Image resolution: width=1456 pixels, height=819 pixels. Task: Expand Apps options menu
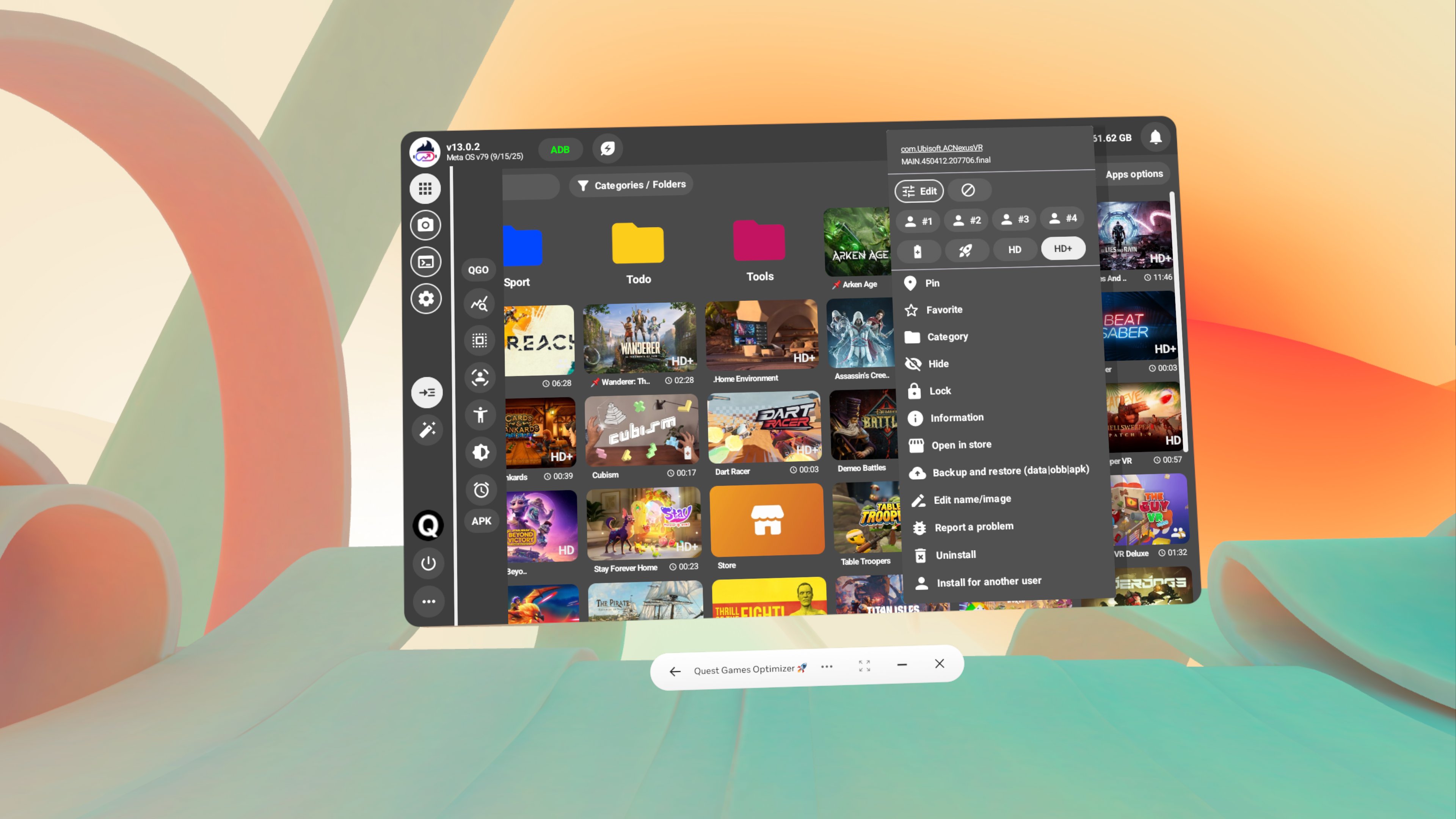coord(1133,174)
